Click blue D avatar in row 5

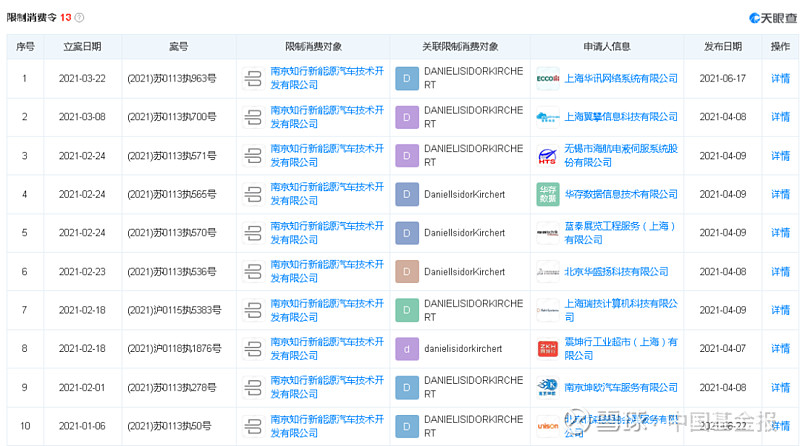tap(407, 233)
